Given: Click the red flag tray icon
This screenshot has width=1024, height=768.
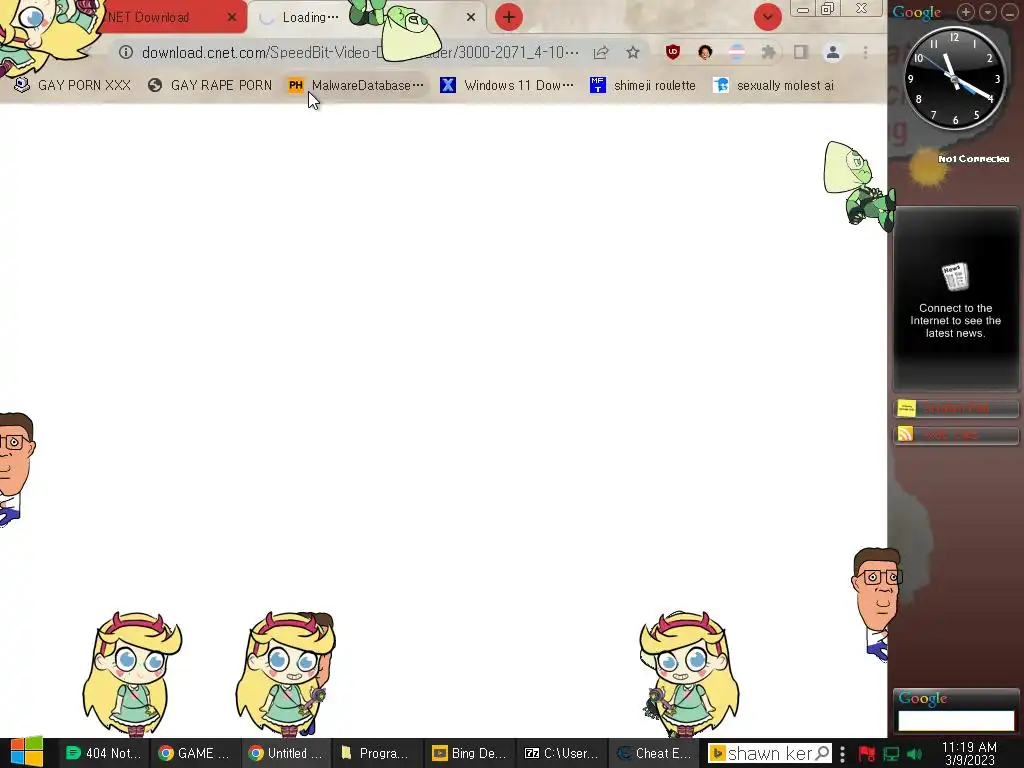Looking at the screenshot, I should 867,754.
